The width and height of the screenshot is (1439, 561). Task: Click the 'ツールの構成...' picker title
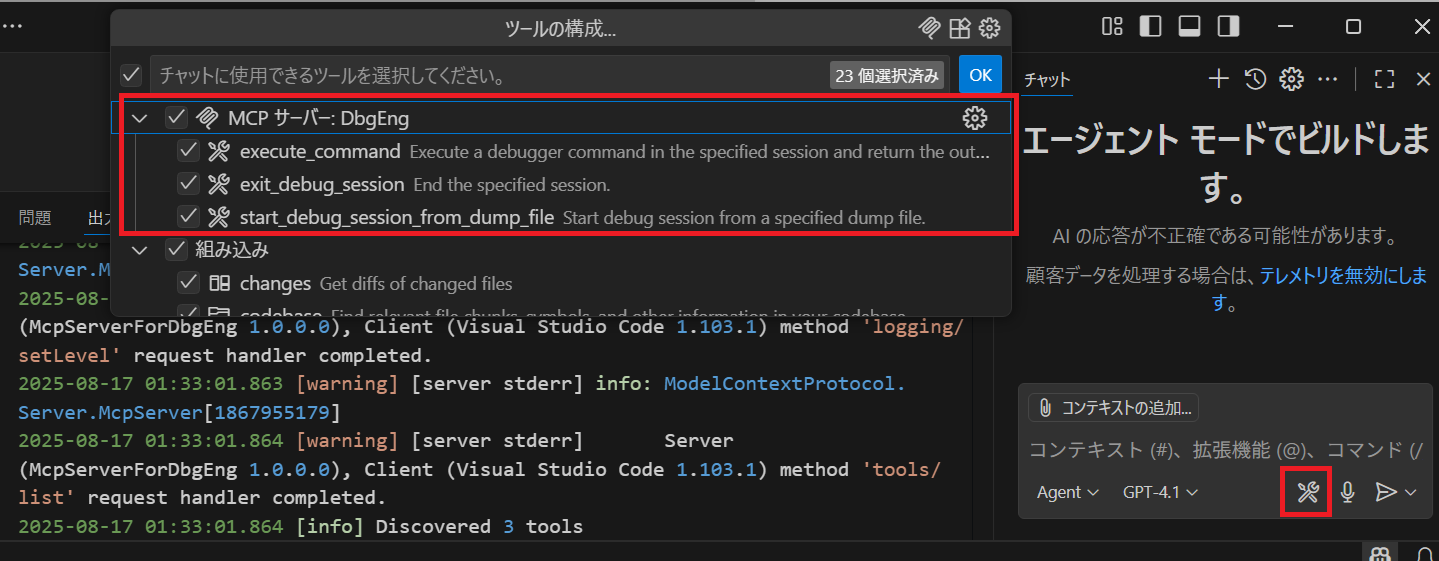point(560,29)
